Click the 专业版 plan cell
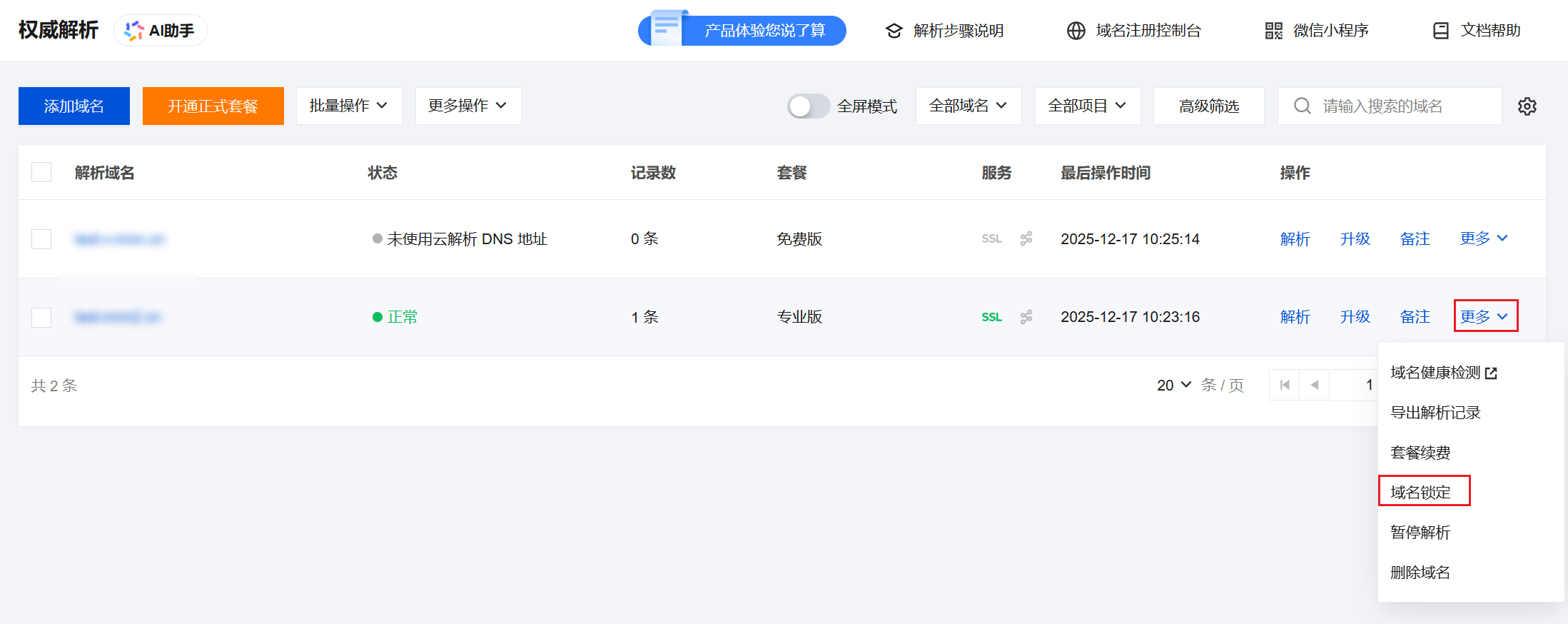Viewport: 1568px width, 624px height. pyautogui.click(x=799, y=317)
